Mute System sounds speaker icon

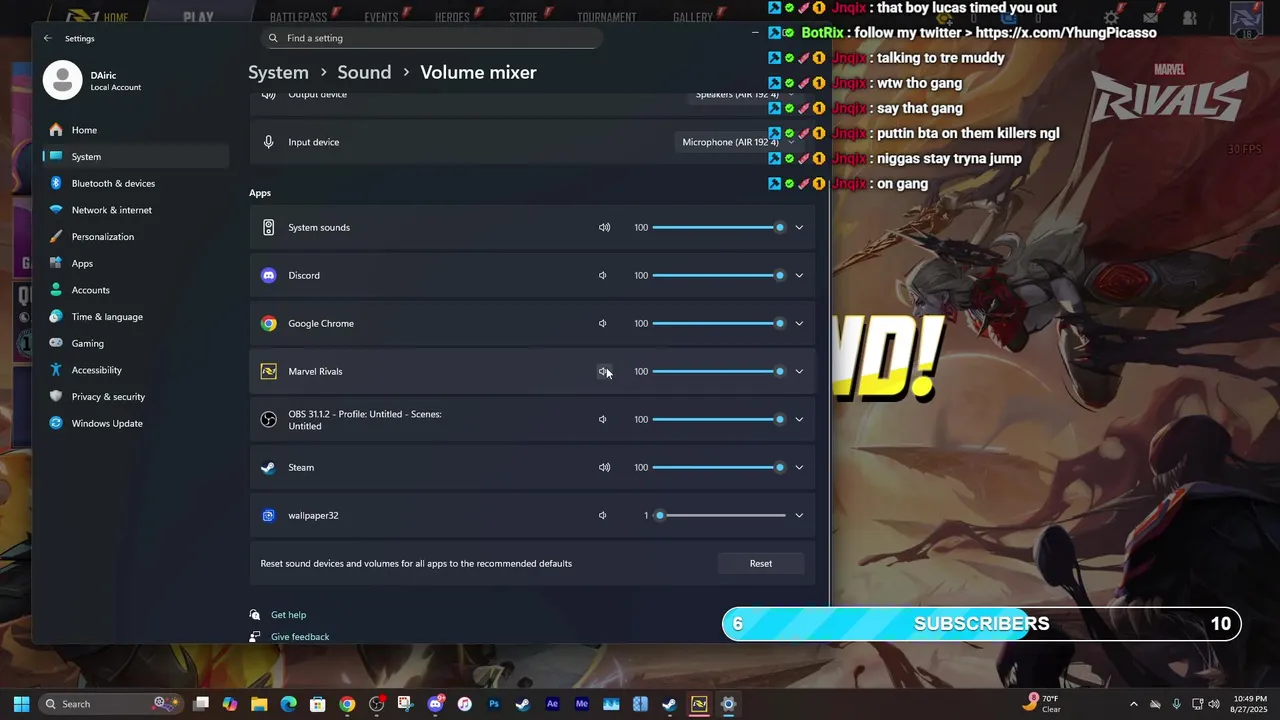[x=604, y=227]
